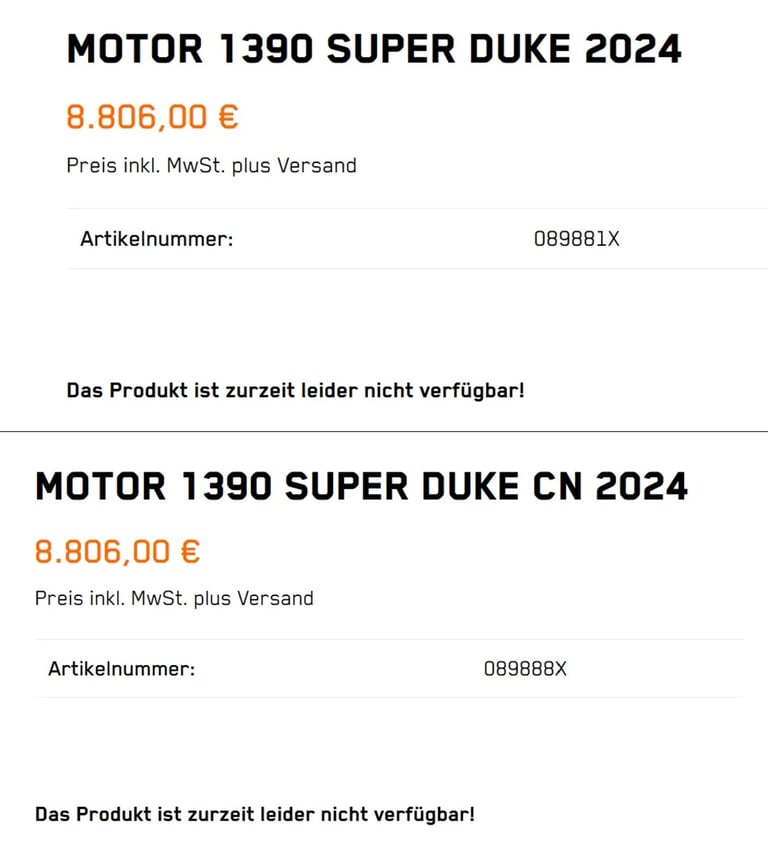The width and height of the screenshot is (768, 864).
Task: Click the word 'Versand' in the upper listing
Action: coord(317,165)
